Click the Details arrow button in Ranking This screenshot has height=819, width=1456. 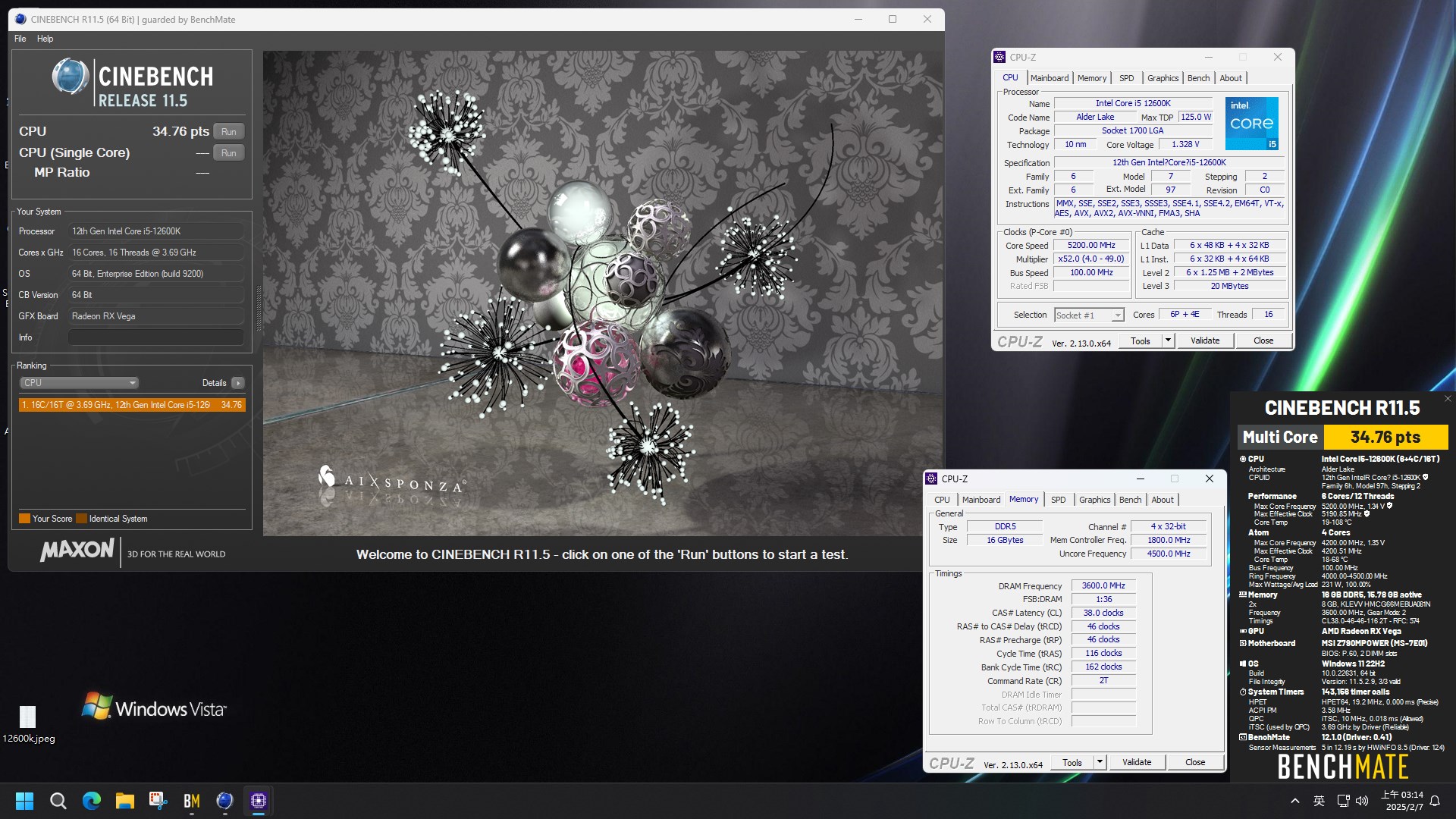[x=238, y=383]
